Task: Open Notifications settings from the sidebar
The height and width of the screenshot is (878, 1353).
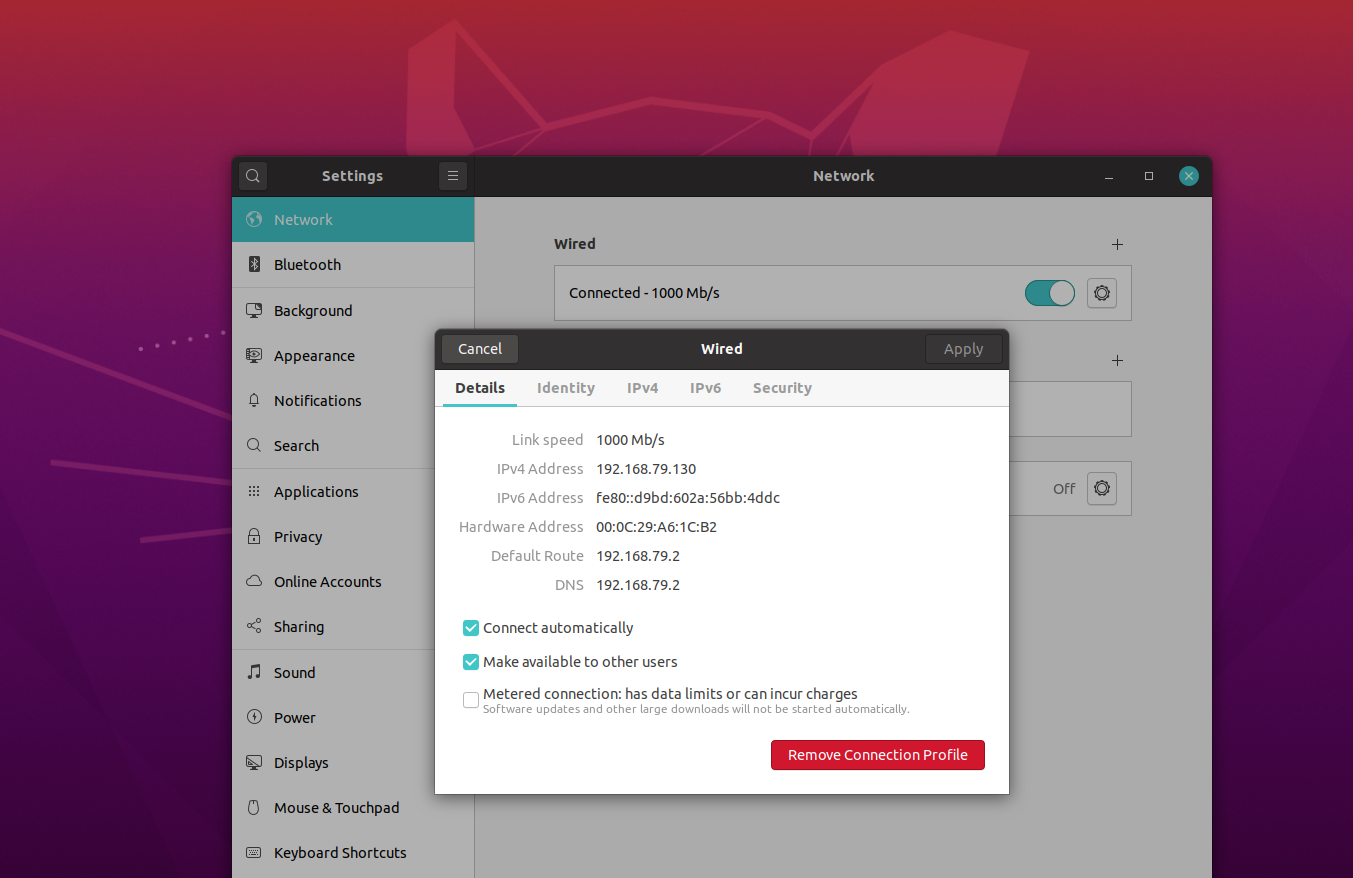Action: pyautogui.click(x=317, y=400)
